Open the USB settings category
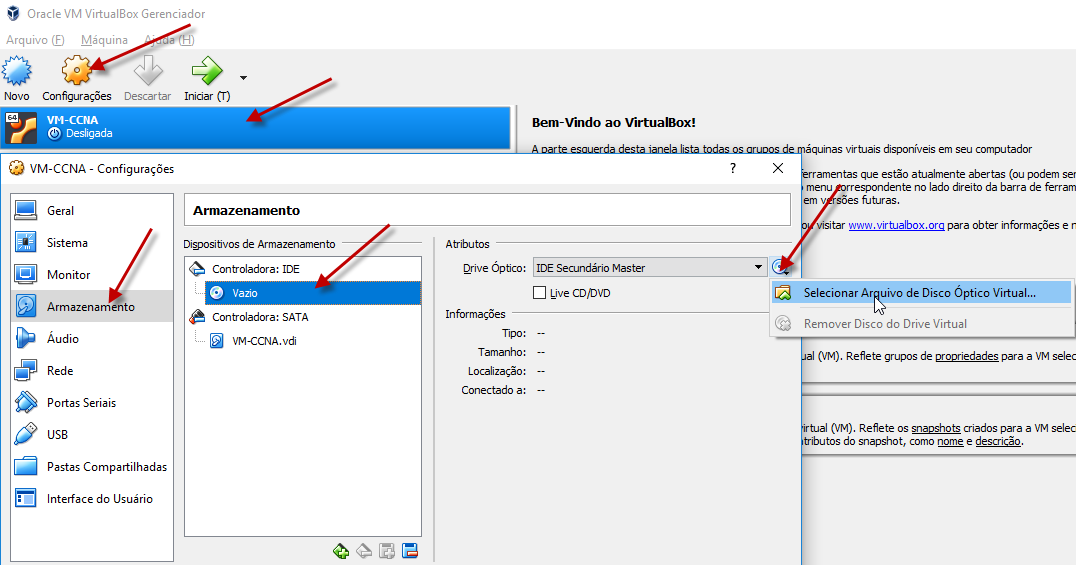 [x=92, y=435]
